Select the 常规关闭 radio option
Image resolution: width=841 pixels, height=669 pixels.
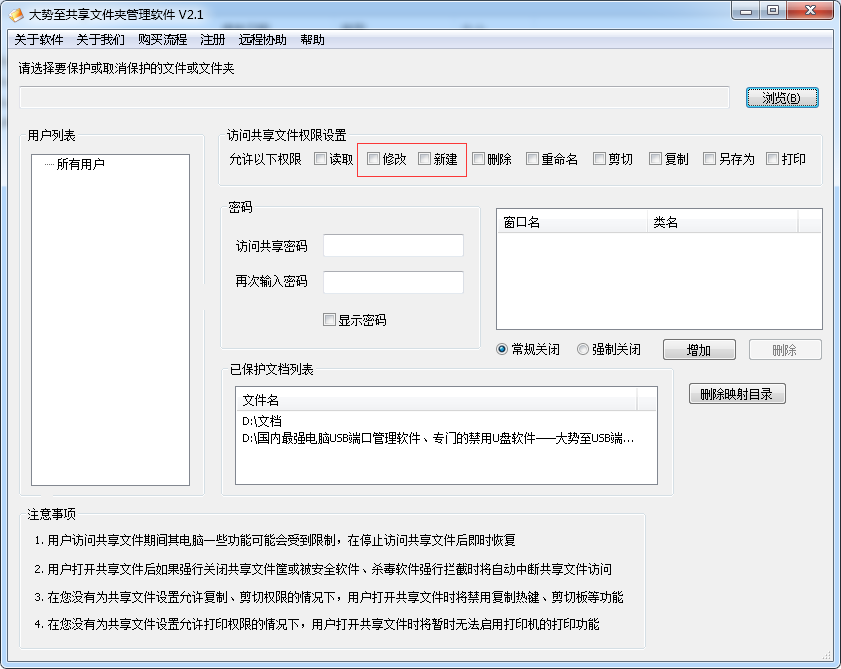point(503,350)
